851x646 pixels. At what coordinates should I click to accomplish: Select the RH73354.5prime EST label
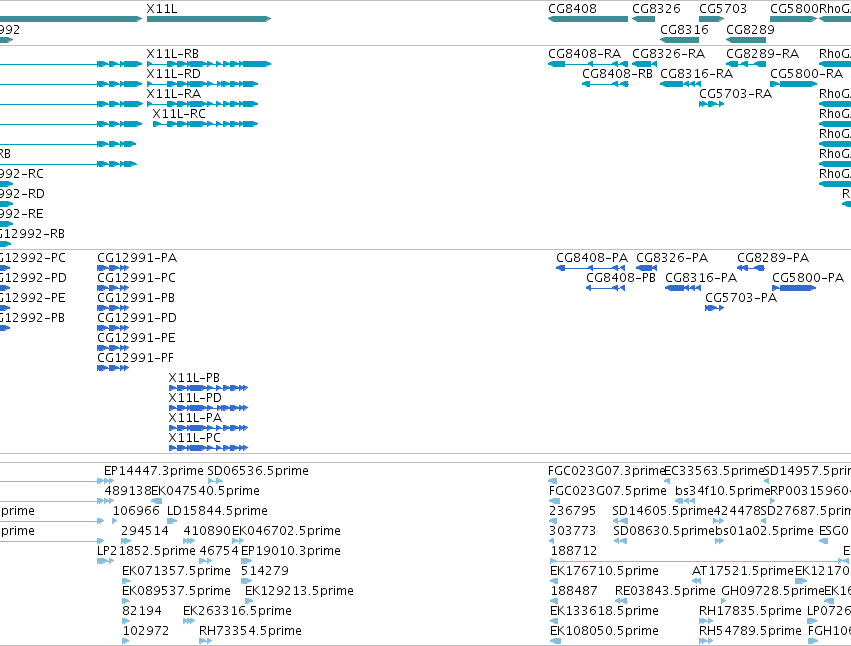pos(250,632)
